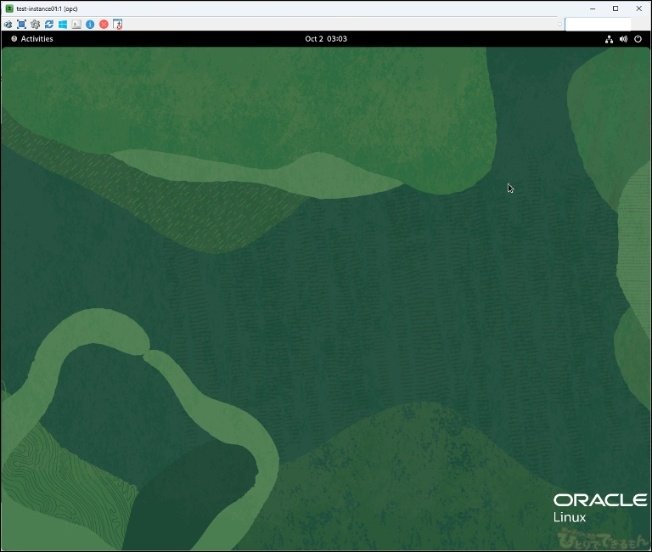The width and height of the screenshot is (652, 552).
Task: Open the calendar from the Oct 2 03:03 clock
Action: (x=326, y=39)
